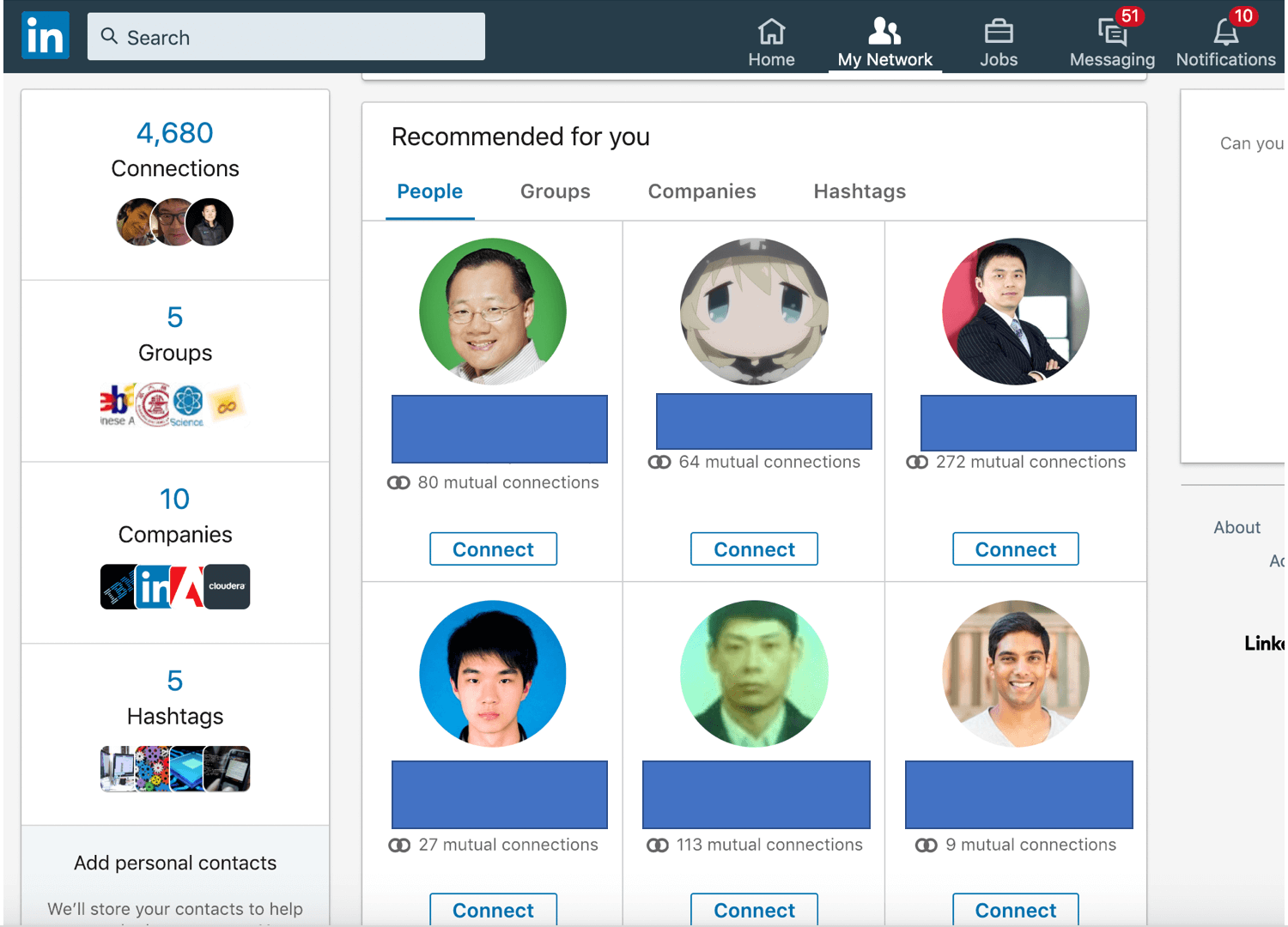
Task: Click the LinkedIn logo icon
Action: pyautogui.click(x=46, y=36)
